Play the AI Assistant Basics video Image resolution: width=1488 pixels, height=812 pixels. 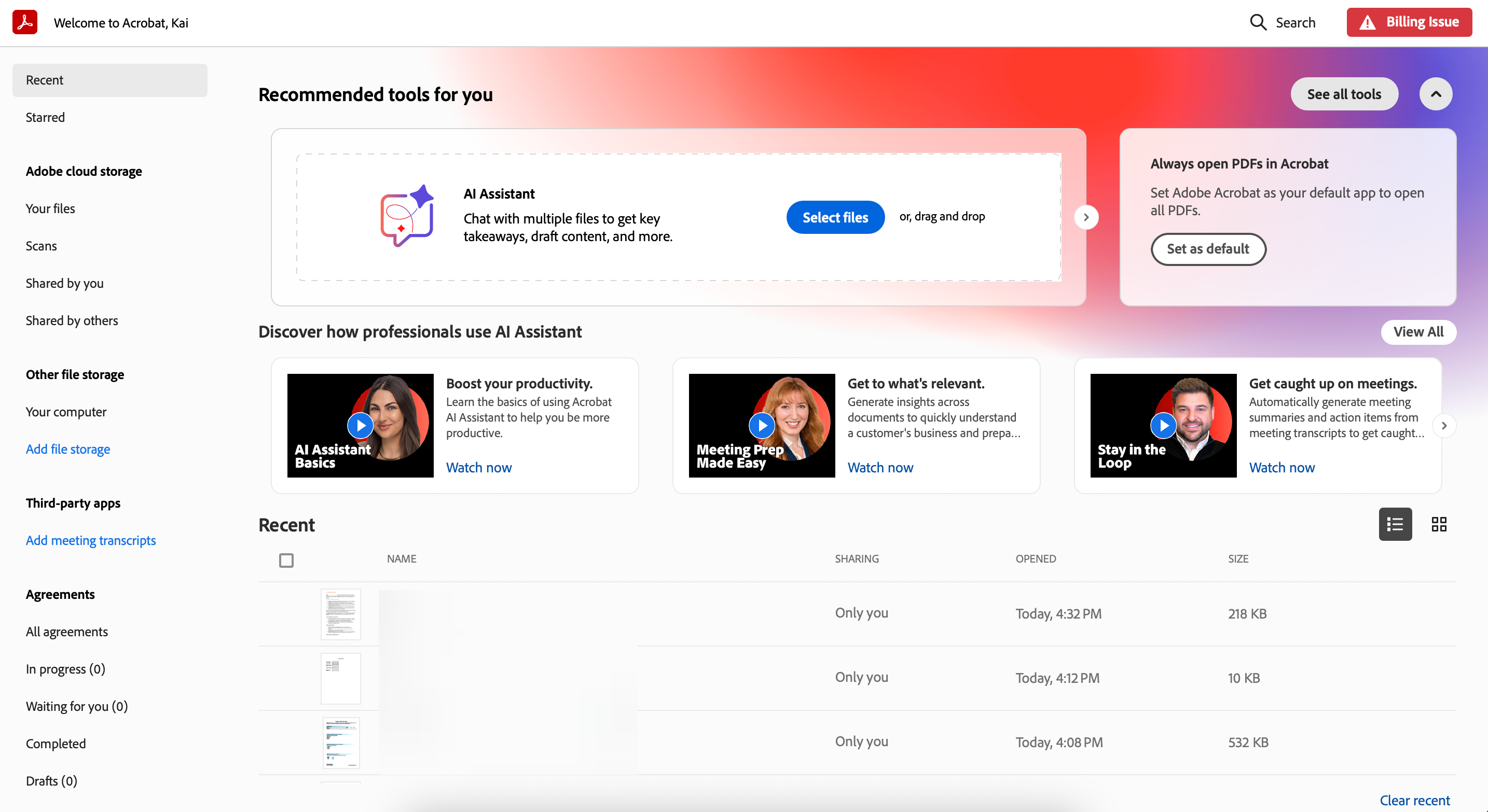360,425
